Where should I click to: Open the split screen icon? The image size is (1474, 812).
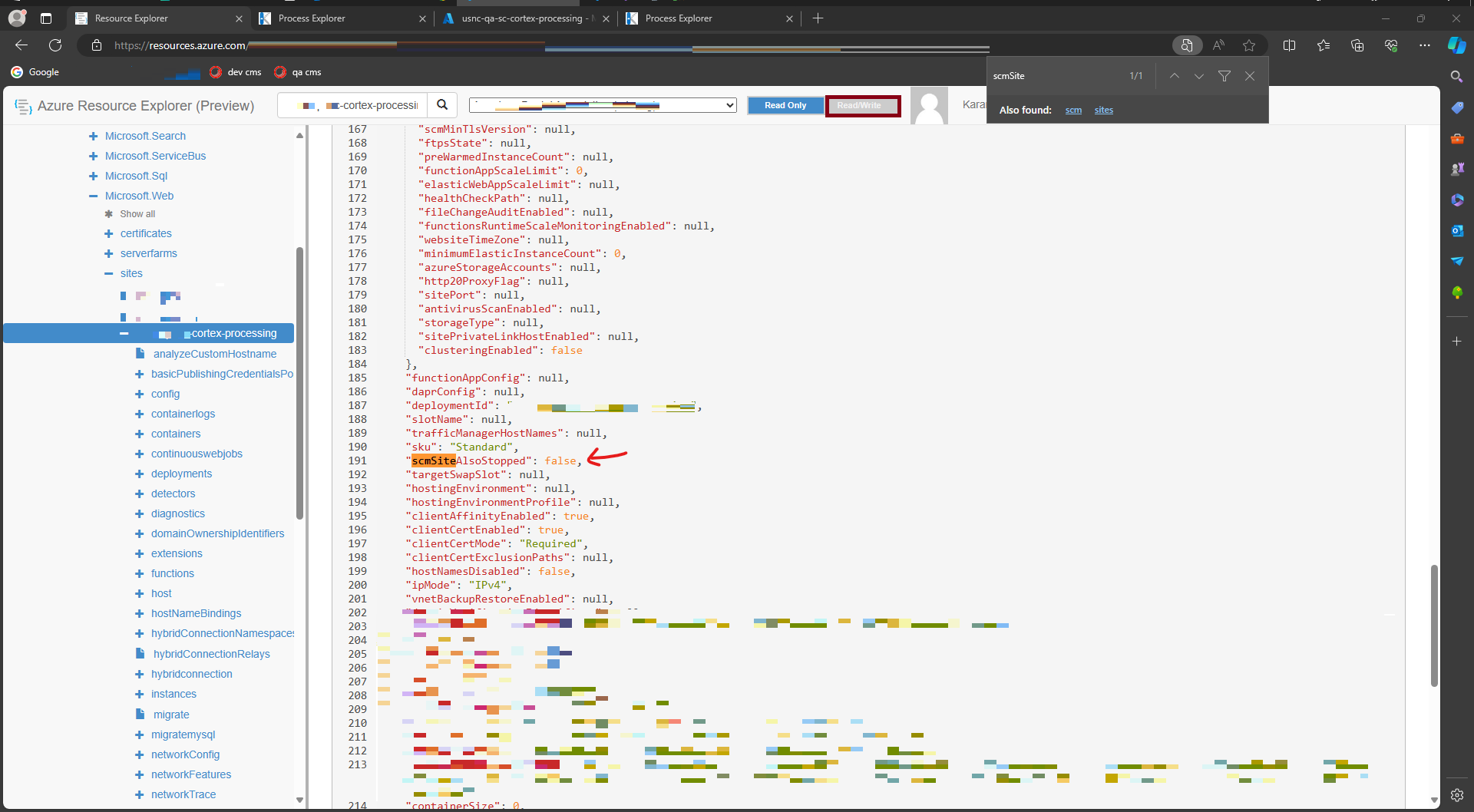(x=1290, y=45)
